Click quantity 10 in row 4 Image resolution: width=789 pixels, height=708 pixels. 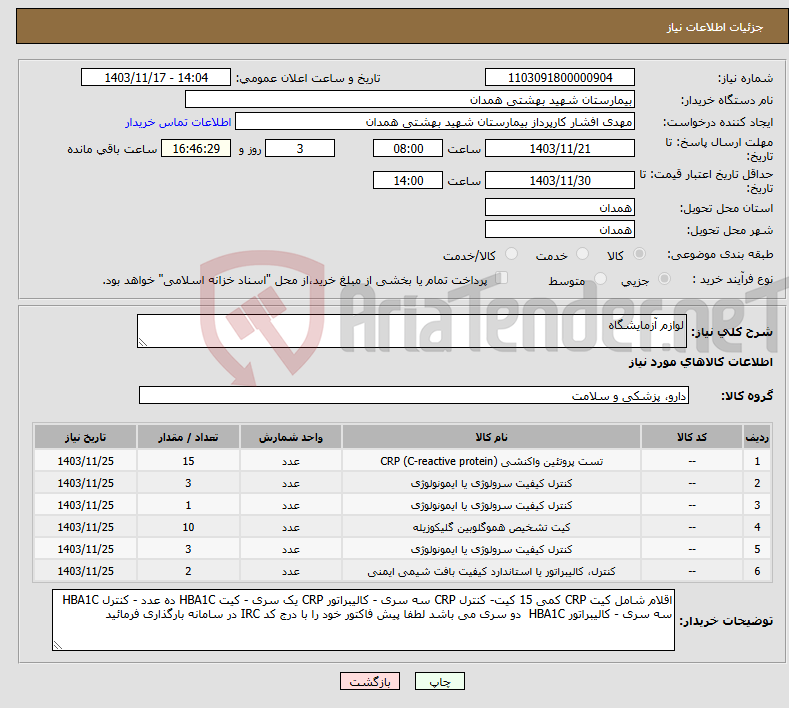click(x=188, y=527)
